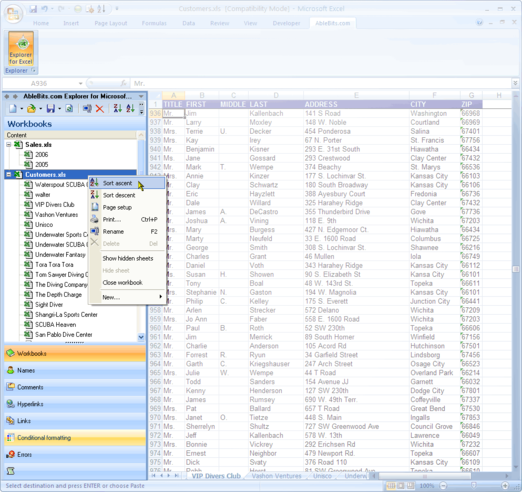Image resolution: width=522 pixels, height=492 pixels.
Task: Open the Comments pane in Explorer
Action: [x=75, y=387]
